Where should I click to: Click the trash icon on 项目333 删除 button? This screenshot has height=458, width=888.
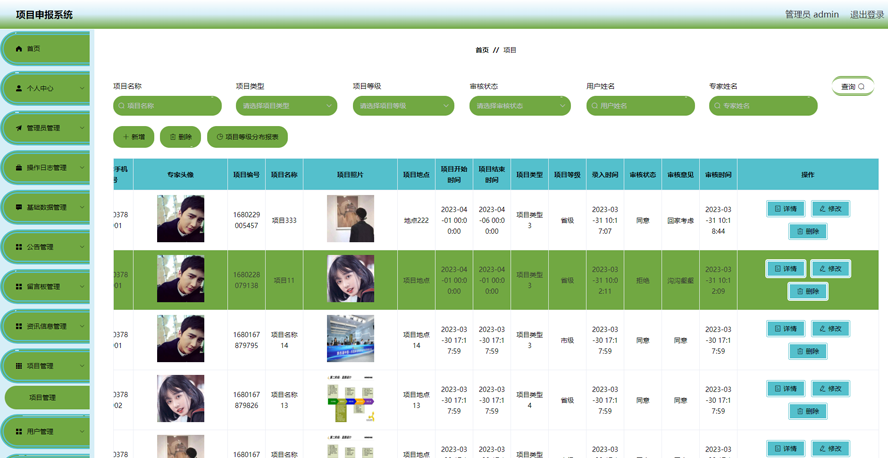pos(800,232)
